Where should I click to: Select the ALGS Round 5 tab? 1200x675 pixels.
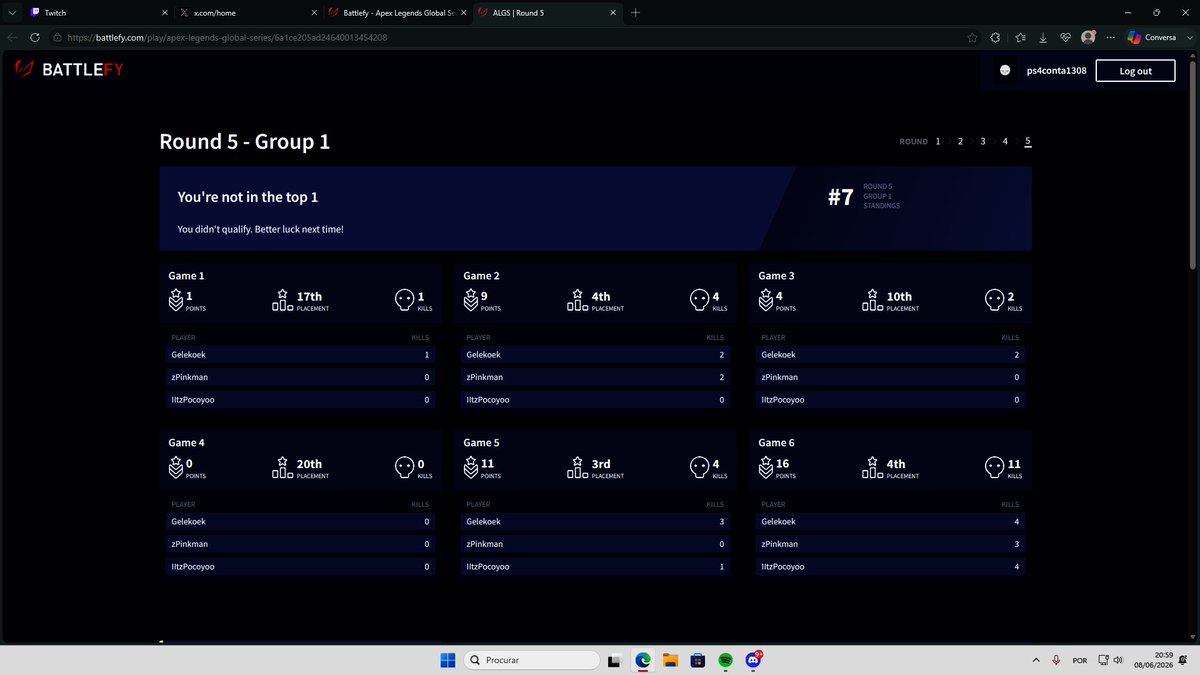[x=547, y=12]
